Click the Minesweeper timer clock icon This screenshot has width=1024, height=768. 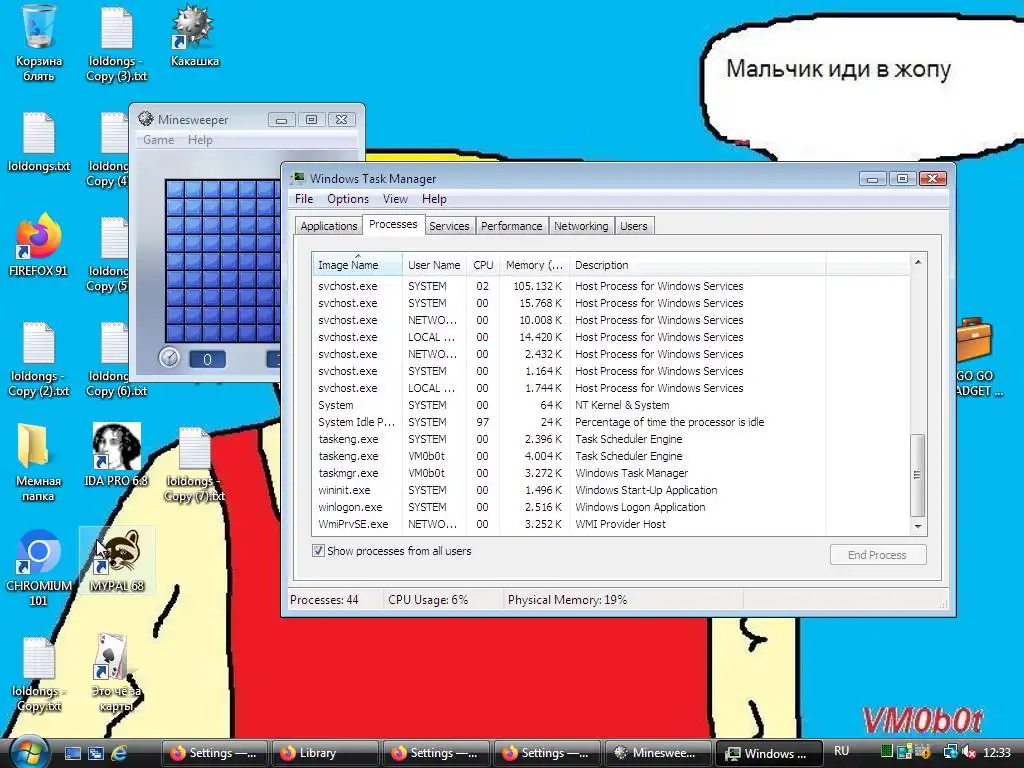point(169,357)
